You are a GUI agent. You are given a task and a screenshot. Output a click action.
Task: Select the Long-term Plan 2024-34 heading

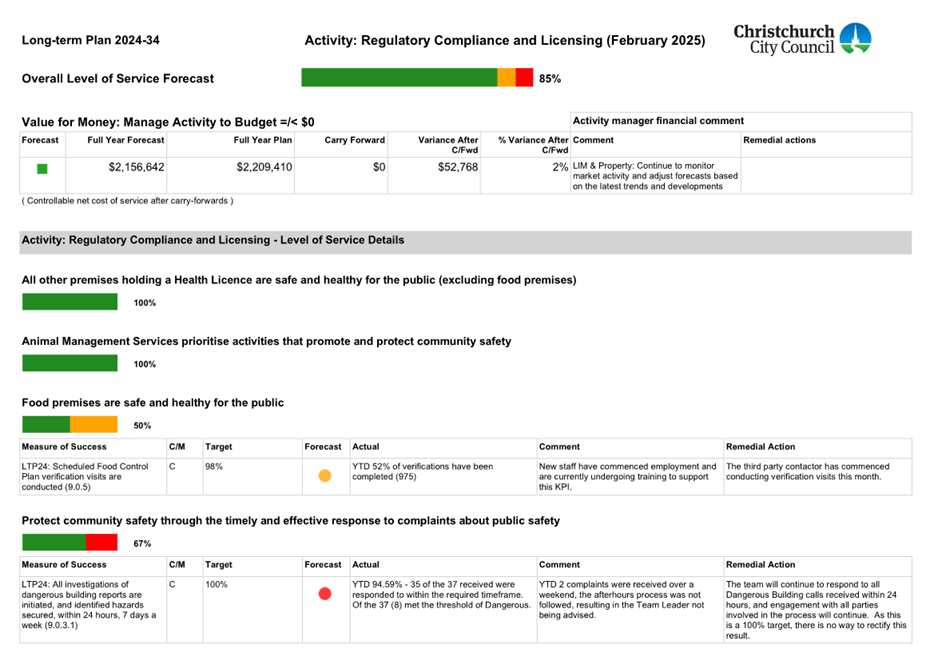click(x=91, y=40)
